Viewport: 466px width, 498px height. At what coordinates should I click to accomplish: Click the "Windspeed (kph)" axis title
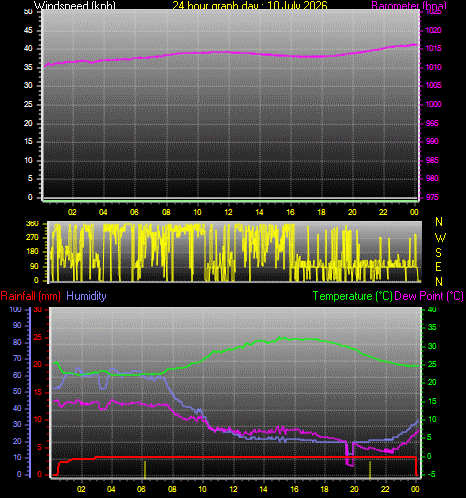tap(75, 5)
